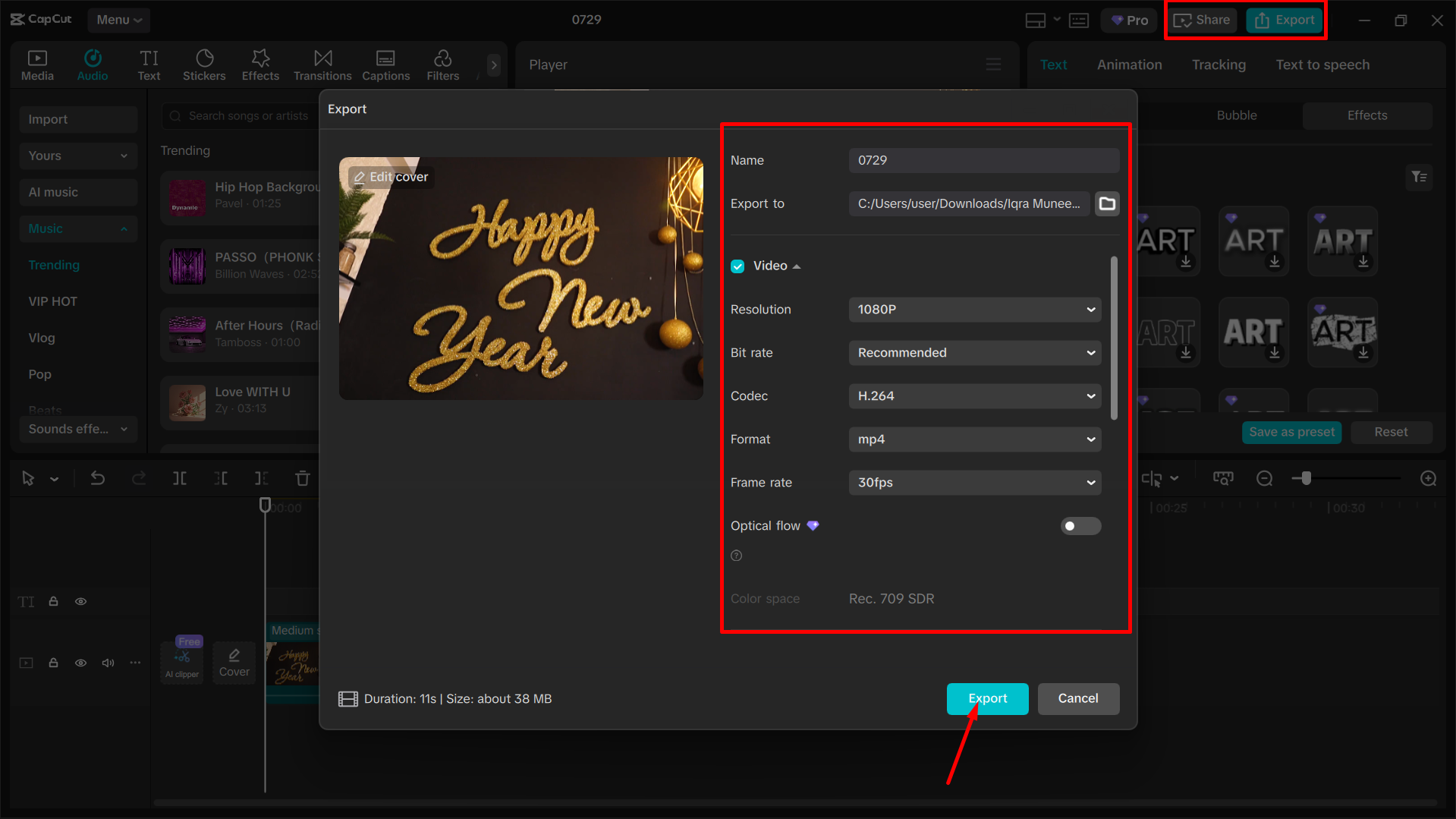Open the Menu dropdown
Screen dimensions: 1456x819
(x=119, y=20)
